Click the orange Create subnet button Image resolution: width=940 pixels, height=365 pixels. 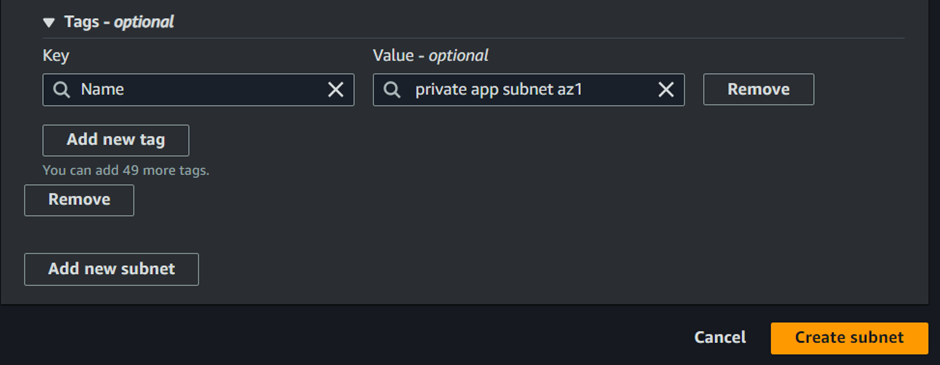click(x=849, y=338)
